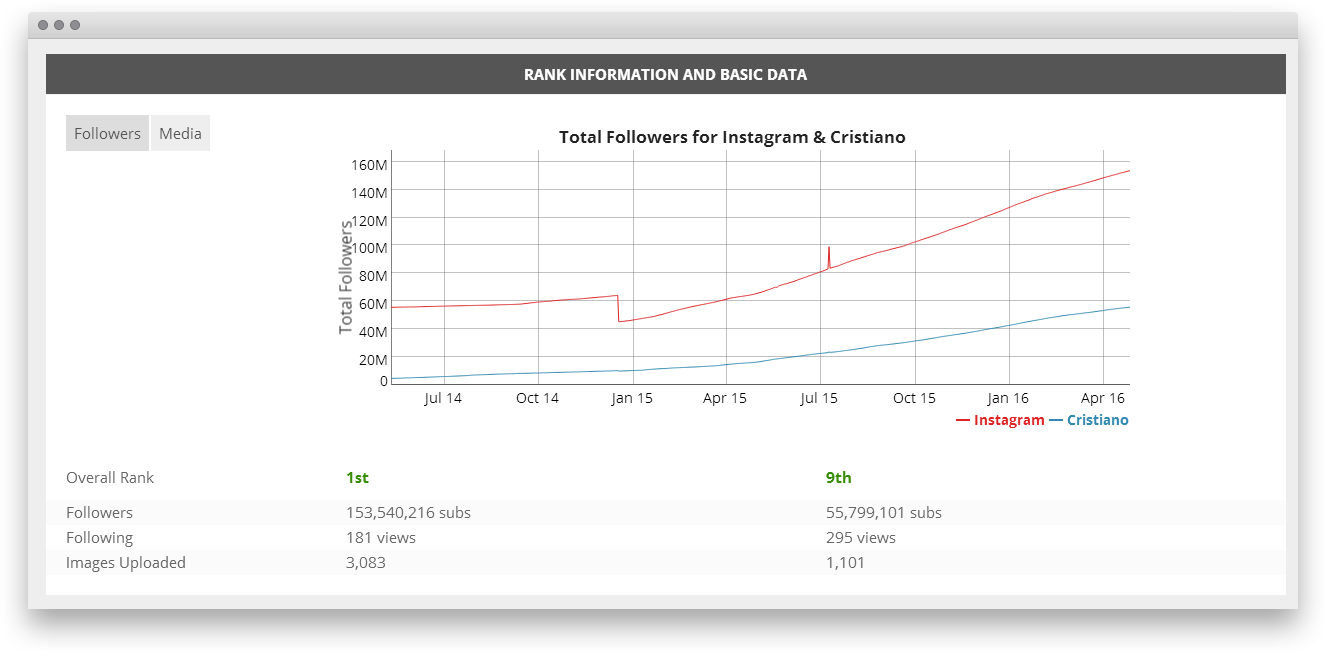Click the Jul 14 x-axis label

443,398
